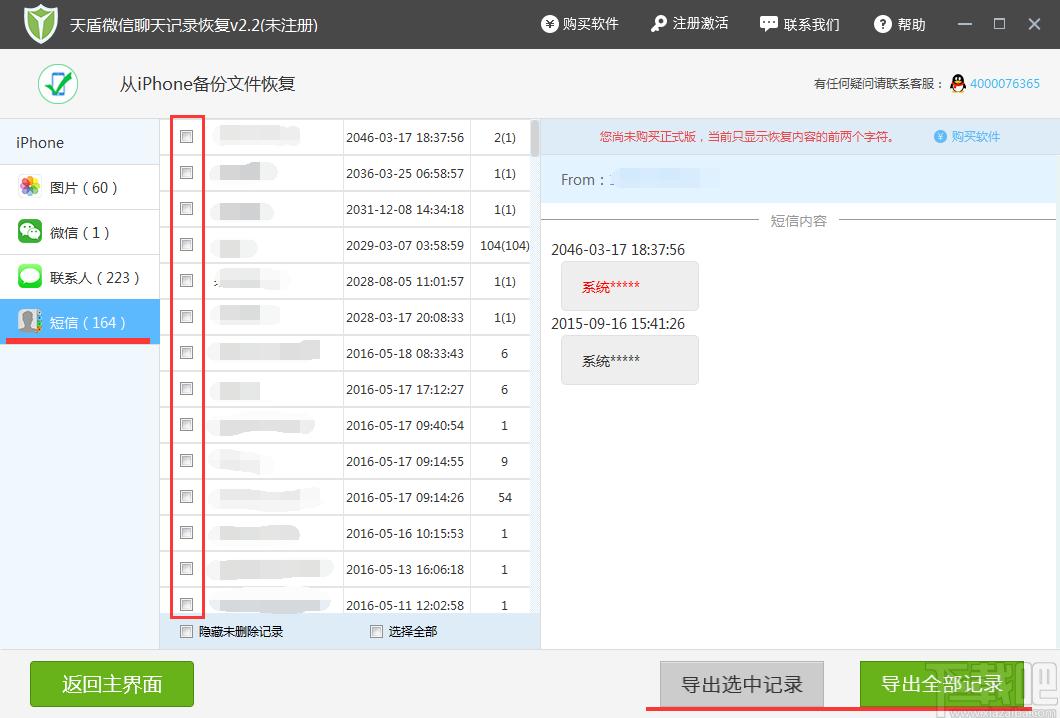Open the 联系人 (223) category

80,277
